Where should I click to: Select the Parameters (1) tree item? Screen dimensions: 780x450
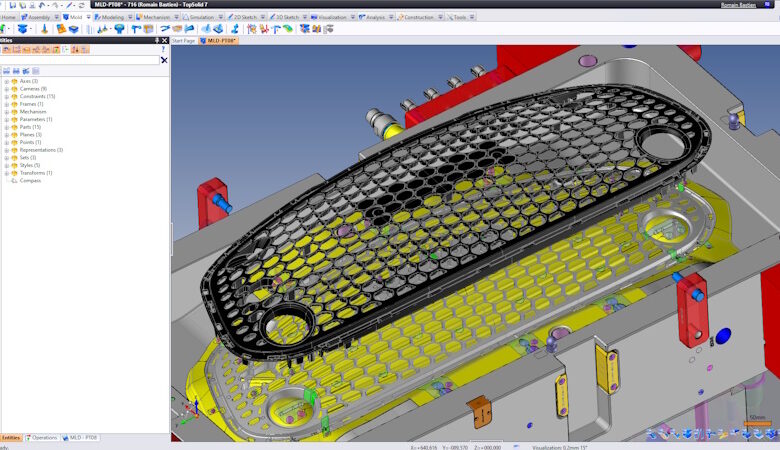point(36,119)
